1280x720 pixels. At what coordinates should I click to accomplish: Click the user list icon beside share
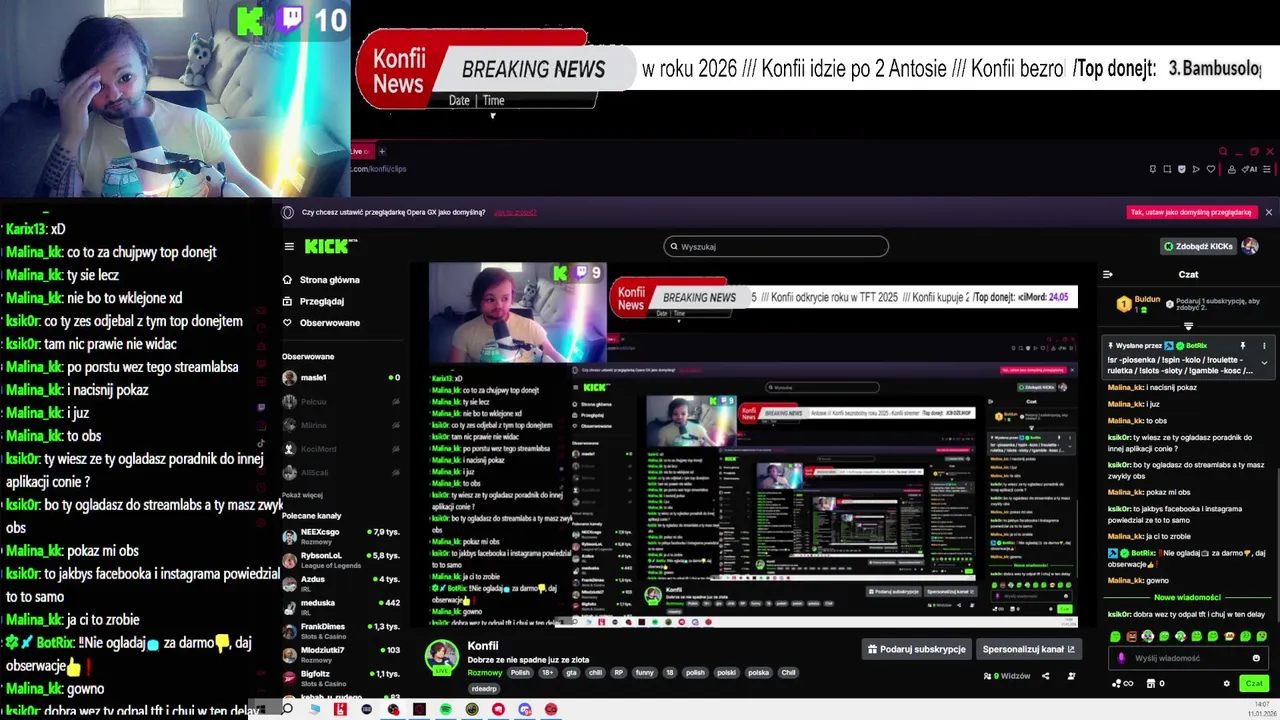tap(1071, 676)
